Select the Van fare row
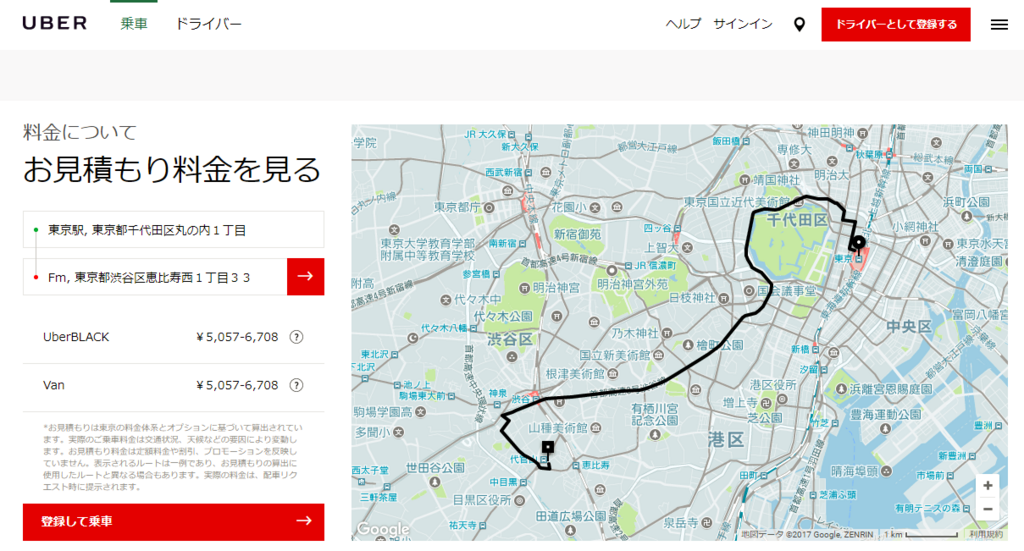The image size is (1024, 551). [174, 386]
